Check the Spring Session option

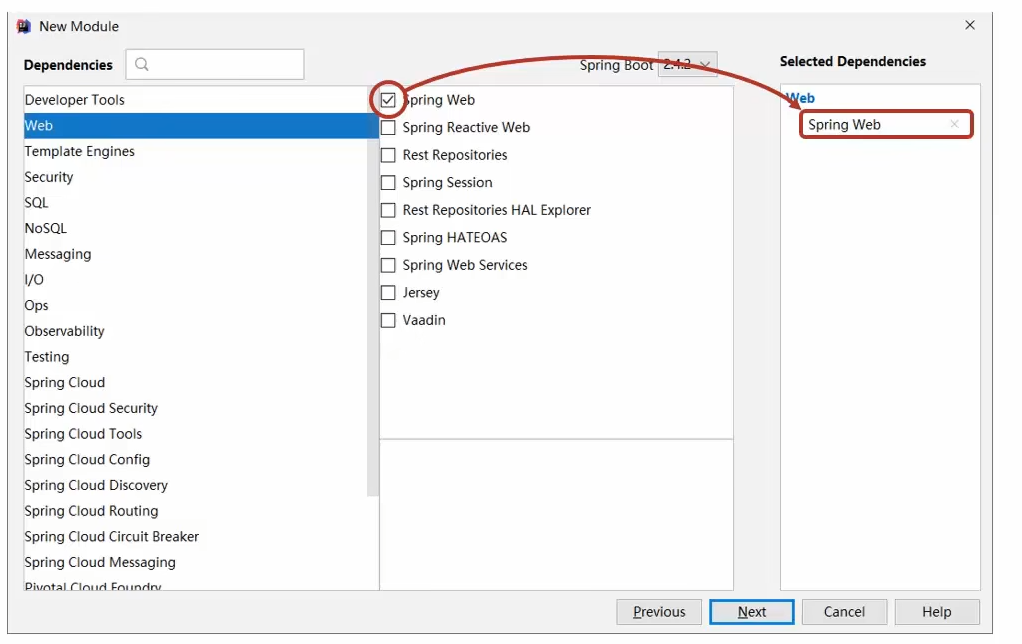tap(388, 183)
